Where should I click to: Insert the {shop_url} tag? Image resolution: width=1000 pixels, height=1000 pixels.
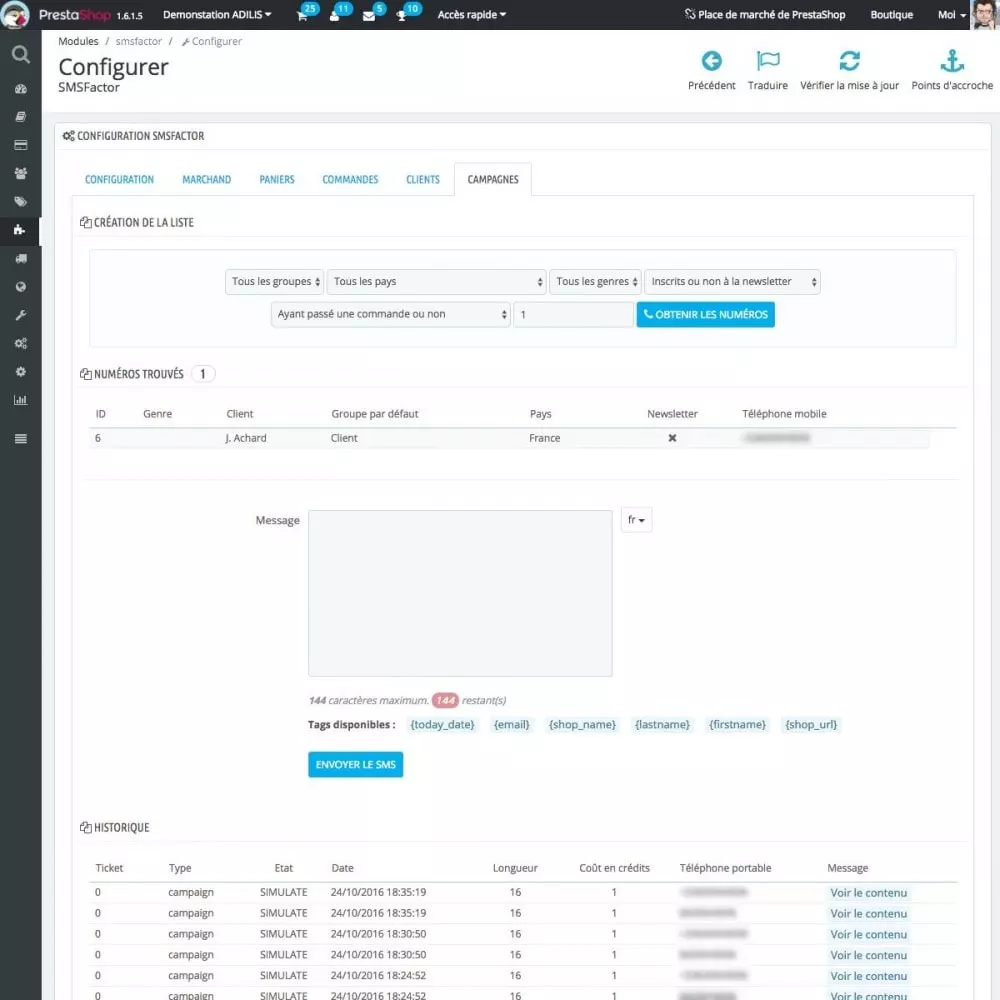(x=811, y=724)
